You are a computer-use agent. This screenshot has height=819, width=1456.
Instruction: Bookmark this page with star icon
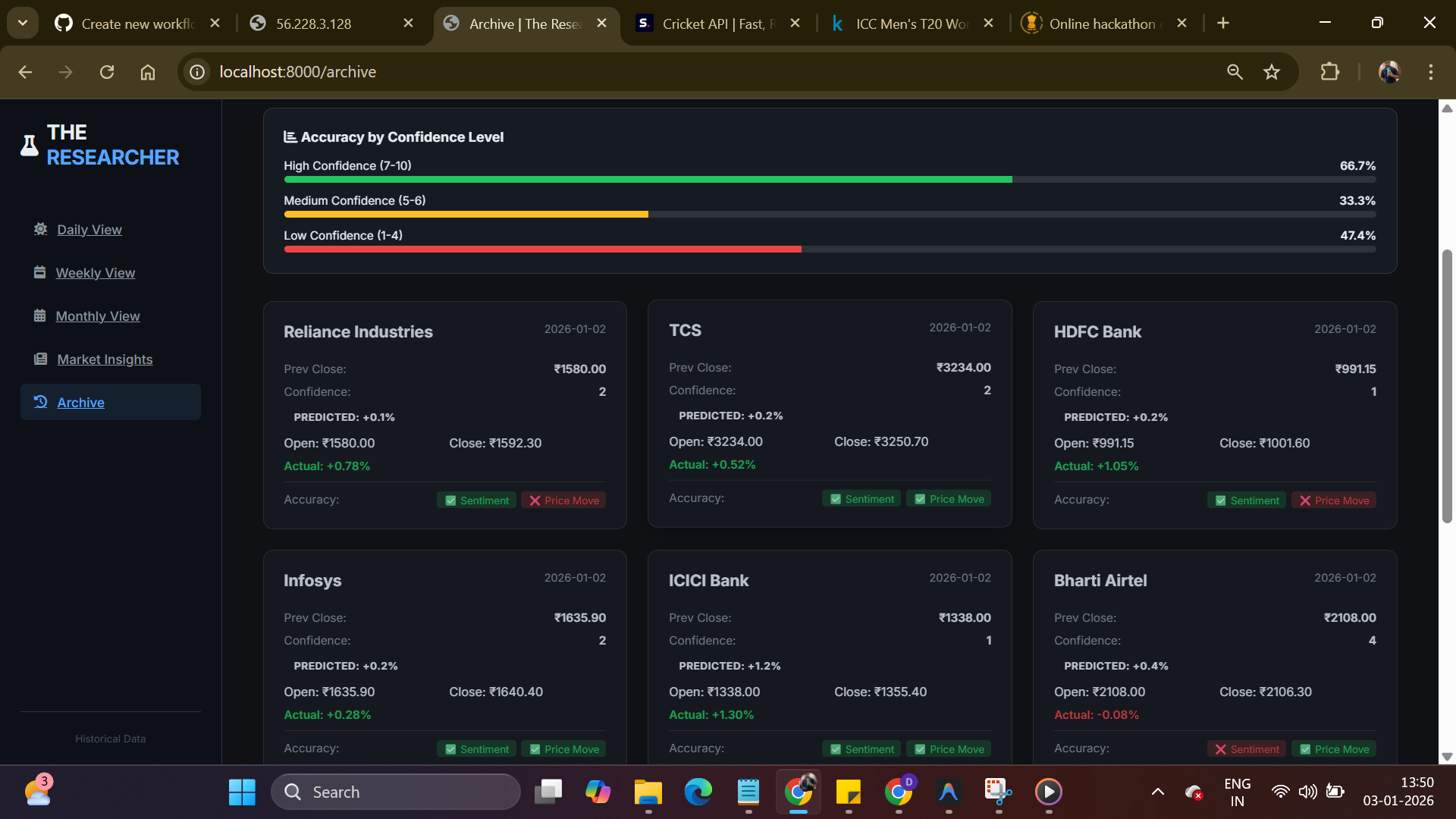pyautogui.click(x=1272, y=72)
